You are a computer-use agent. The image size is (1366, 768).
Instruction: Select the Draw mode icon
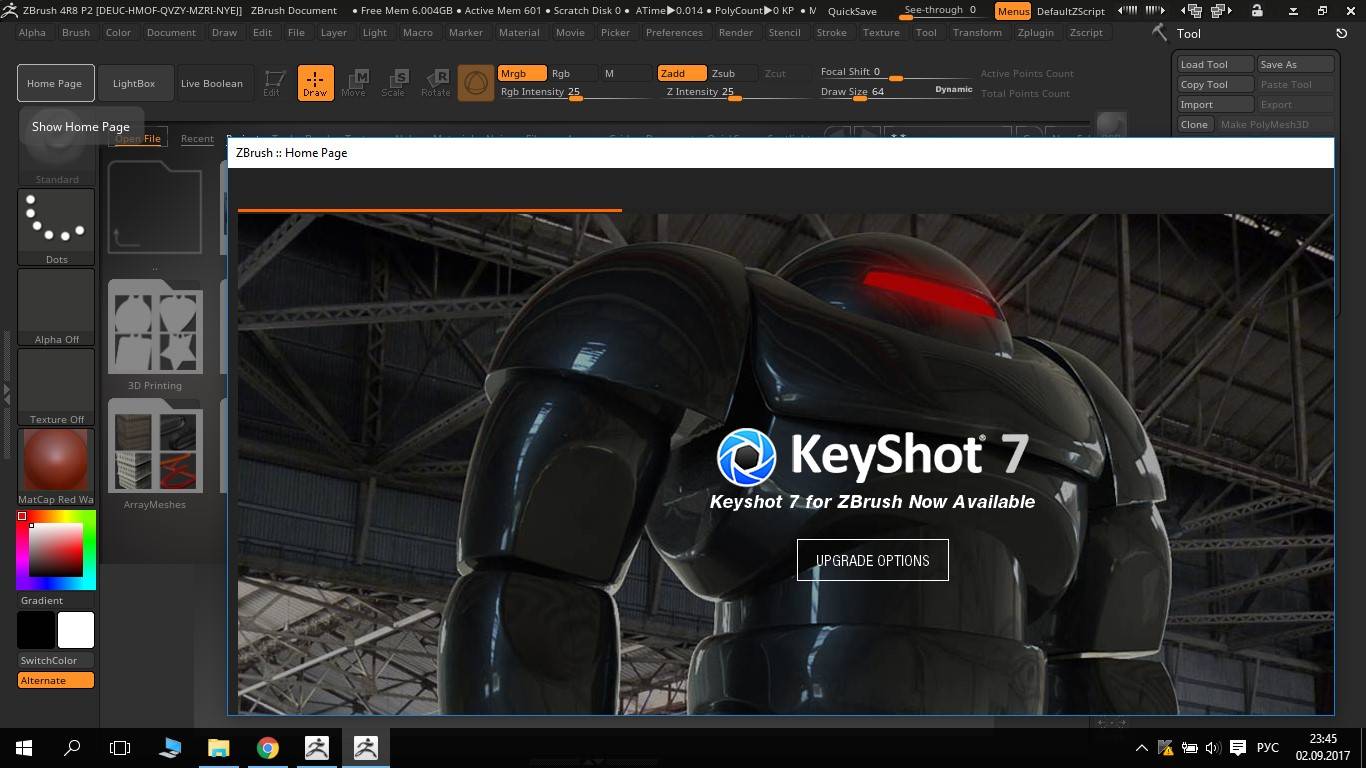[x=315, y=83]
